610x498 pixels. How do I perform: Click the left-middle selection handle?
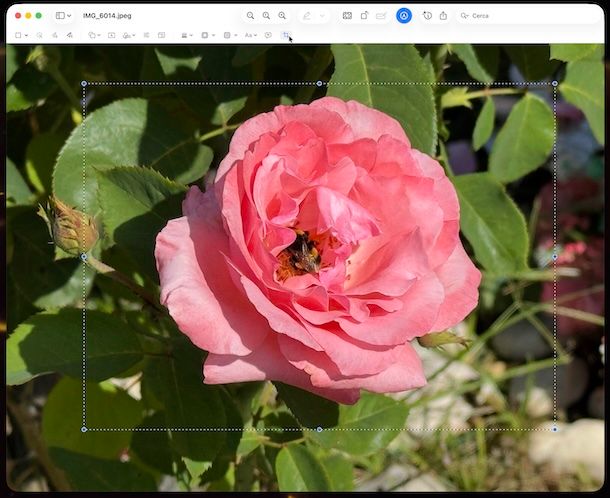tap(84, 257)
